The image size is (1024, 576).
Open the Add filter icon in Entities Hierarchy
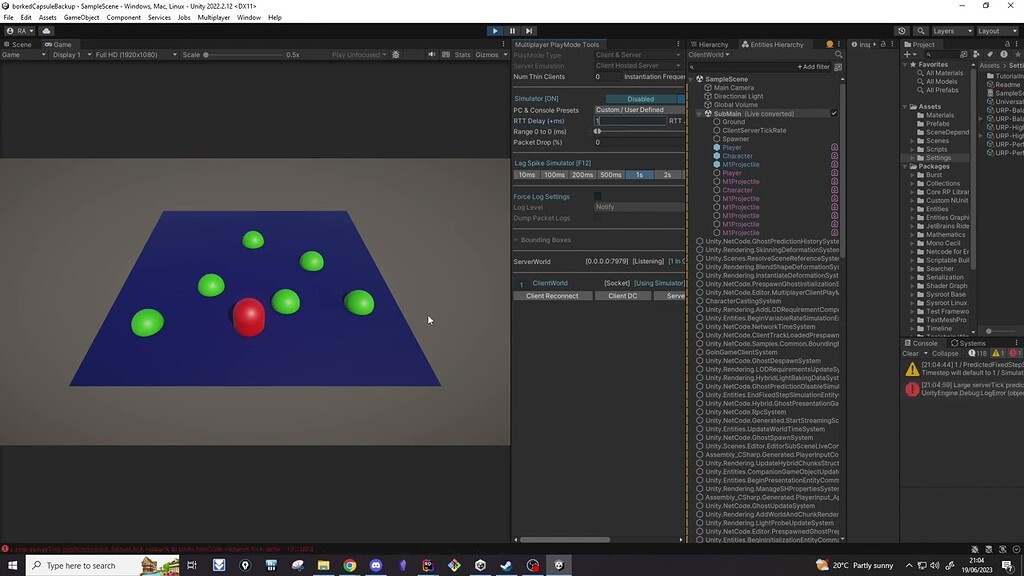814,66
